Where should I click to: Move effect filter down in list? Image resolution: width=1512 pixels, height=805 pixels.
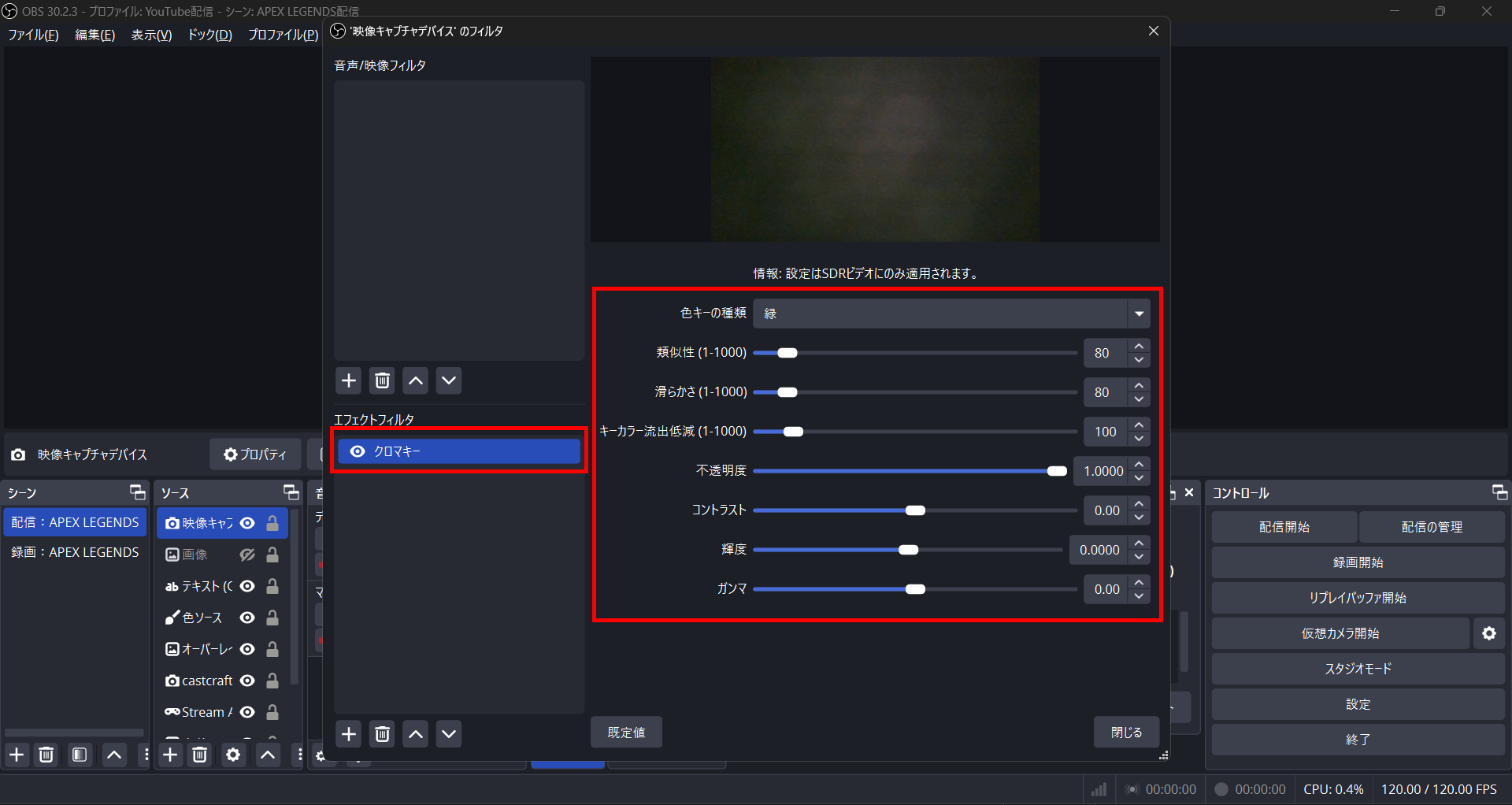(x=449, y=734)
